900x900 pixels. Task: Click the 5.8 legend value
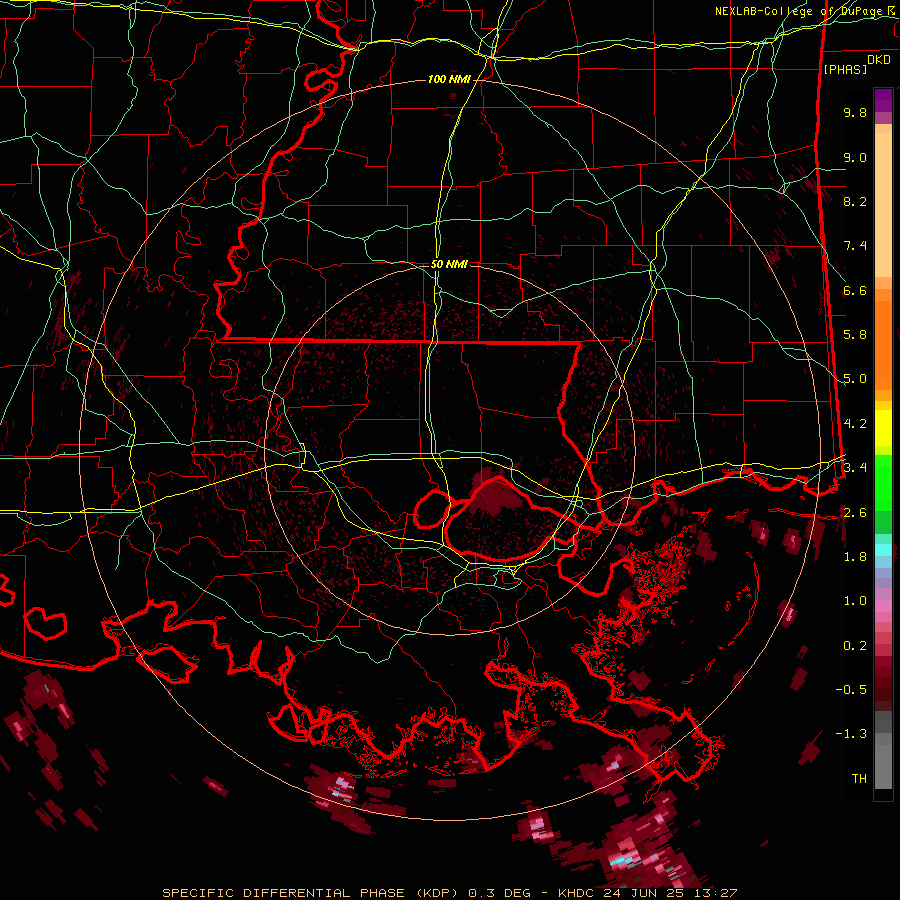pos(855,335)
